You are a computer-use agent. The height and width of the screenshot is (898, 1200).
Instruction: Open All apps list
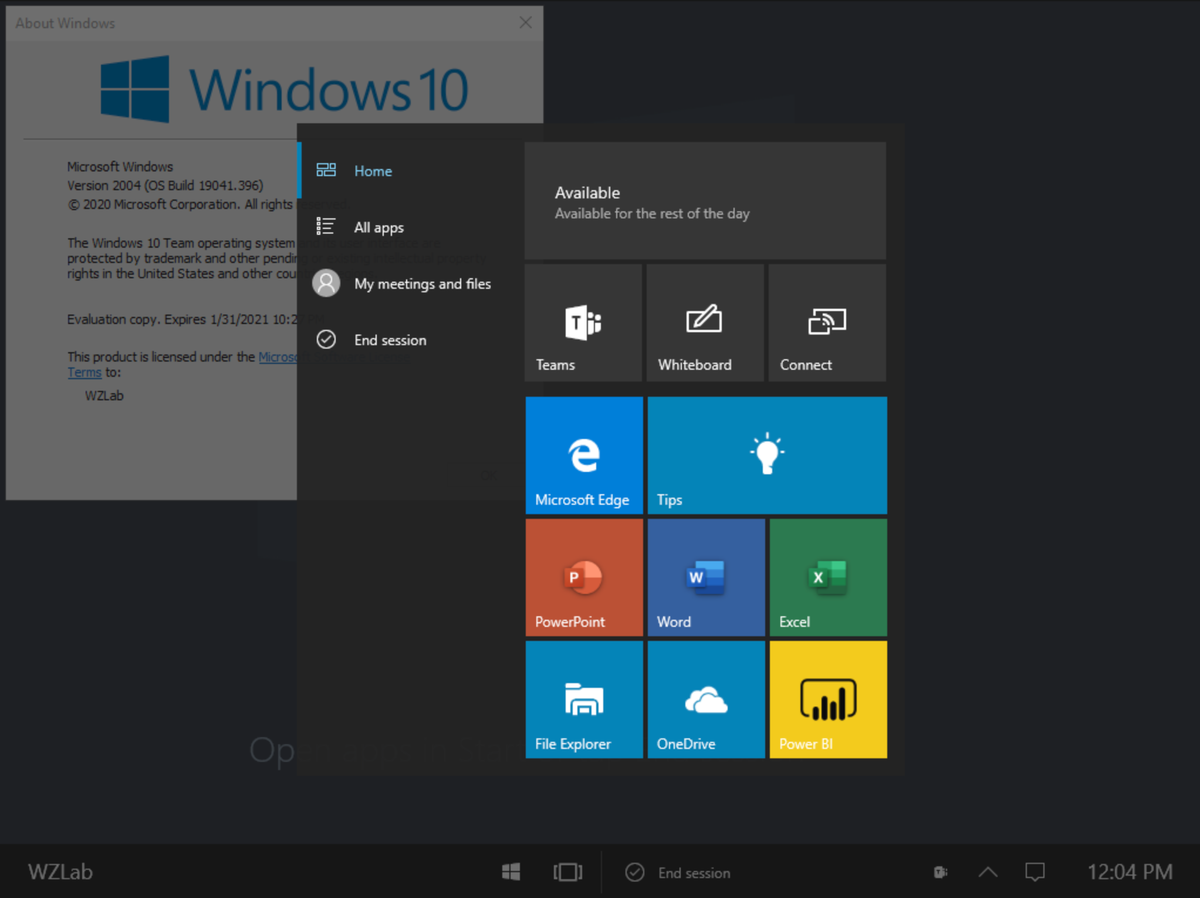410,227
